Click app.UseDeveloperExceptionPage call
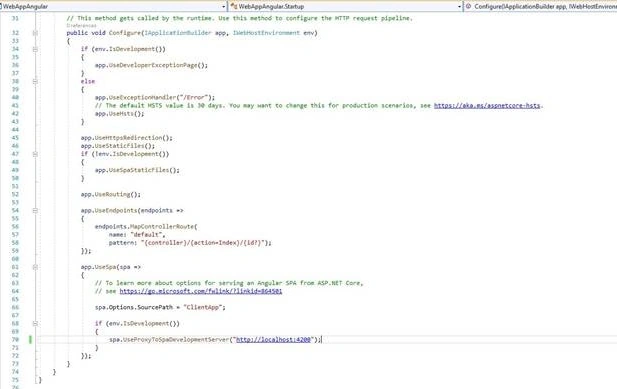 point(151,65)
